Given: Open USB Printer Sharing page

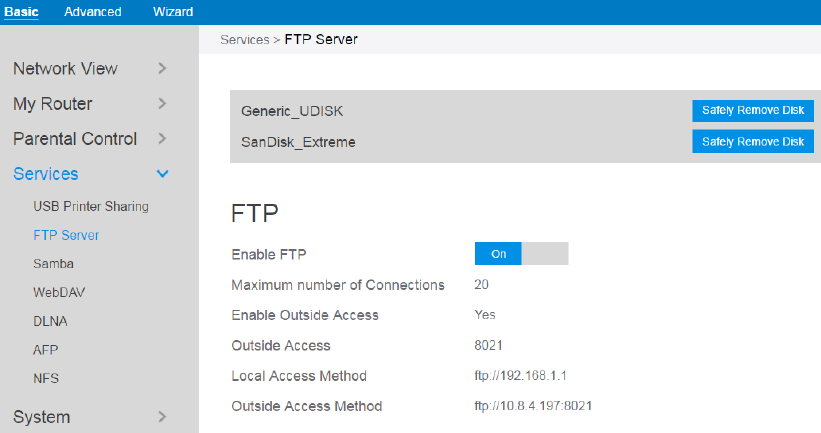Looking at the screenshot, I should pyautogui.click(x=90, y=207).
